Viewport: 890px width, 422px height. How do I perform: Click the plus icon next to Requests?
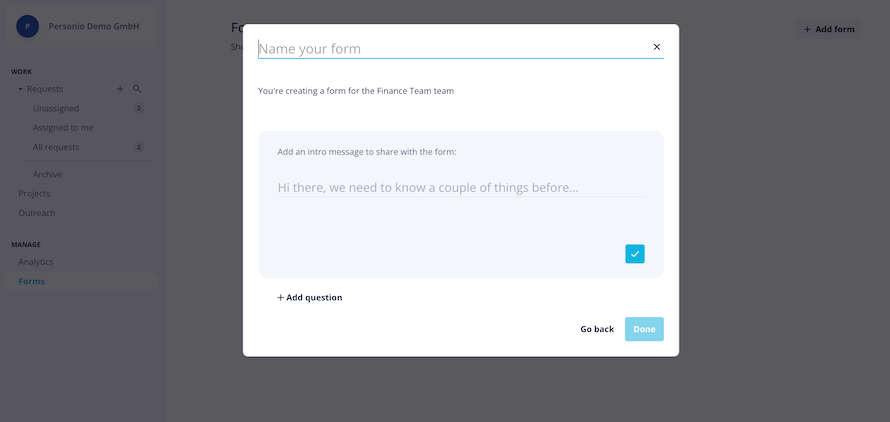point(120,89)
